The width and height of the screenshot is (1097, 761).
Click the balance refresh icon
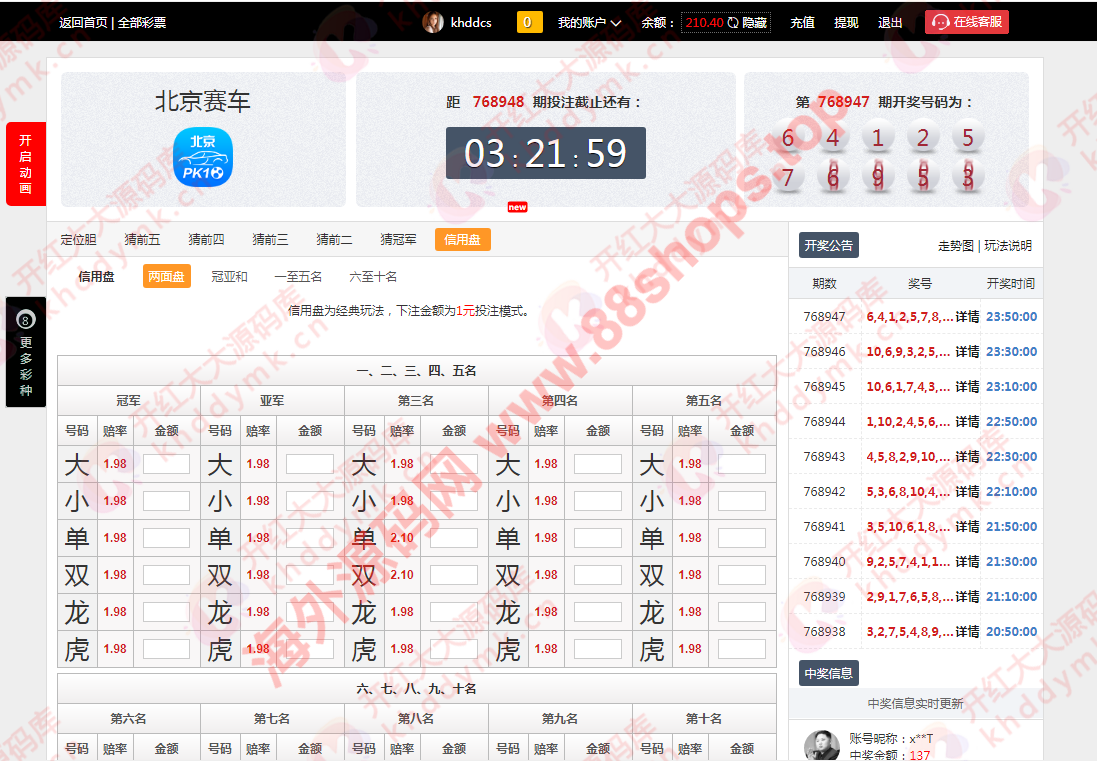point(733,23)
